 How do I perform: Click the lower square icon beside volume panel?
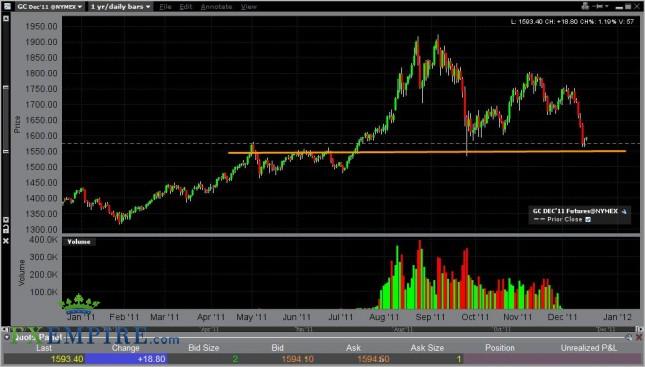click(6, 228)
